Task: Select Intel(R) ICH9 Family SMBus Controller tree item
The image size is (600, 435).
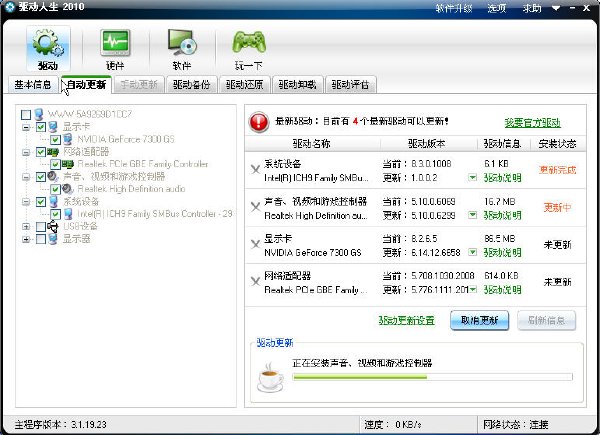Action: 155,213
